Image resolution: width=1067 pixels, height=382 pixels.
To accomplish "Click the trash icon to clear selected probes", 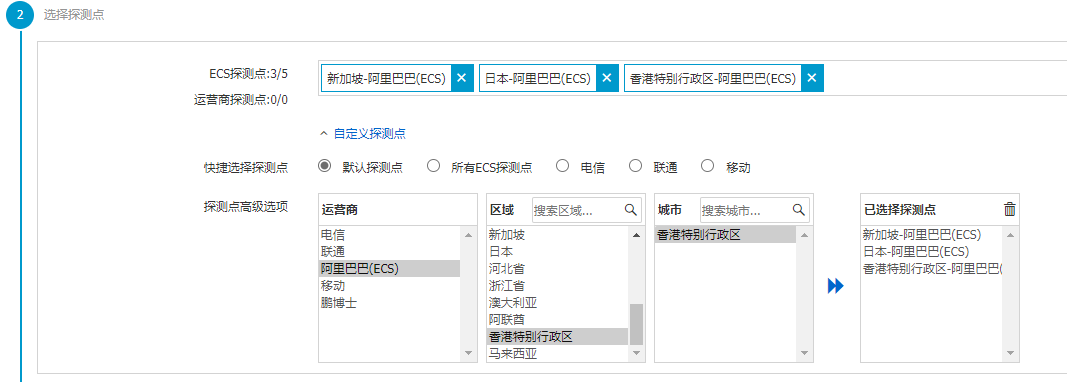I will (1010, 210).
